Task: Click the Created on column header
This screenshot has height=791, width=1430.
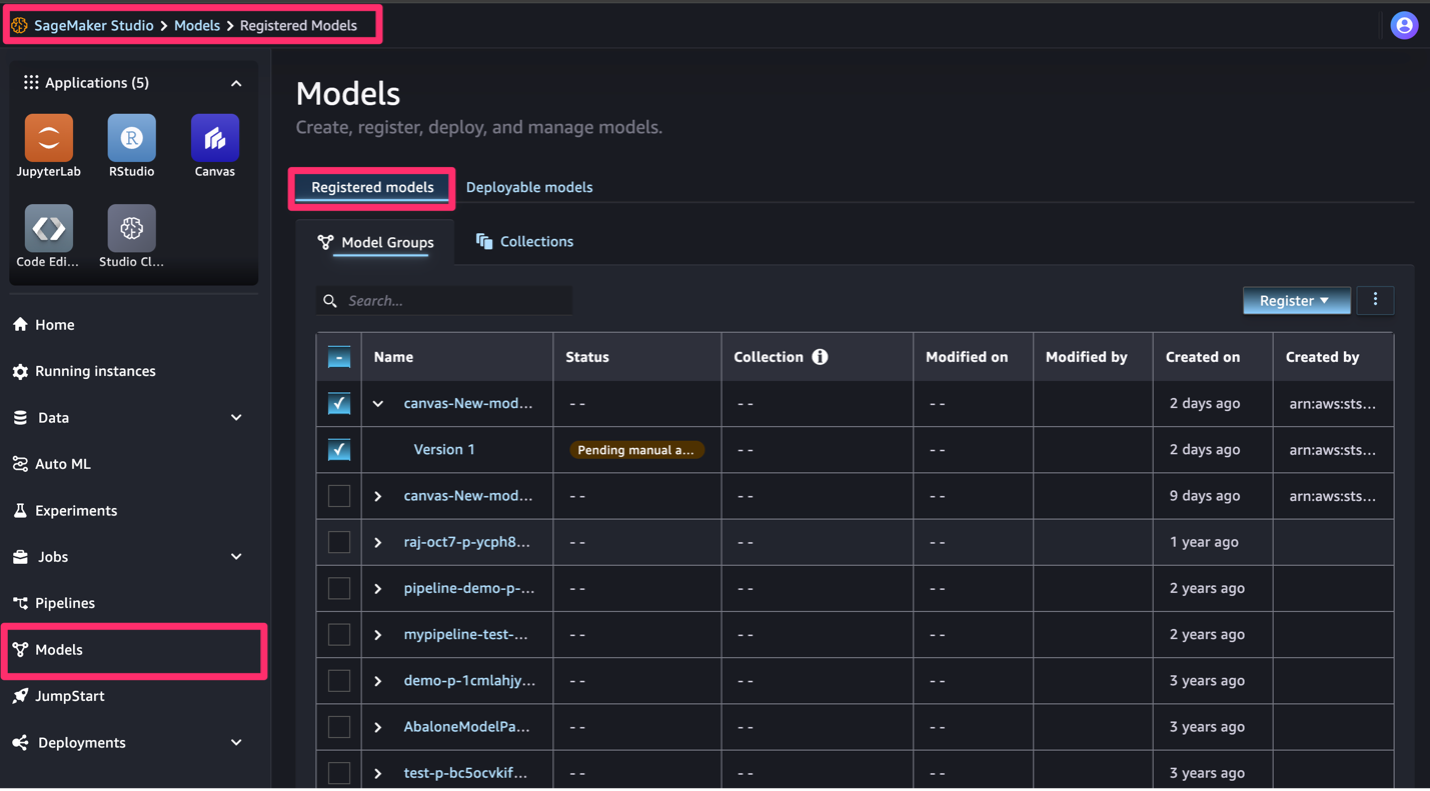Action: point(1203,357)
